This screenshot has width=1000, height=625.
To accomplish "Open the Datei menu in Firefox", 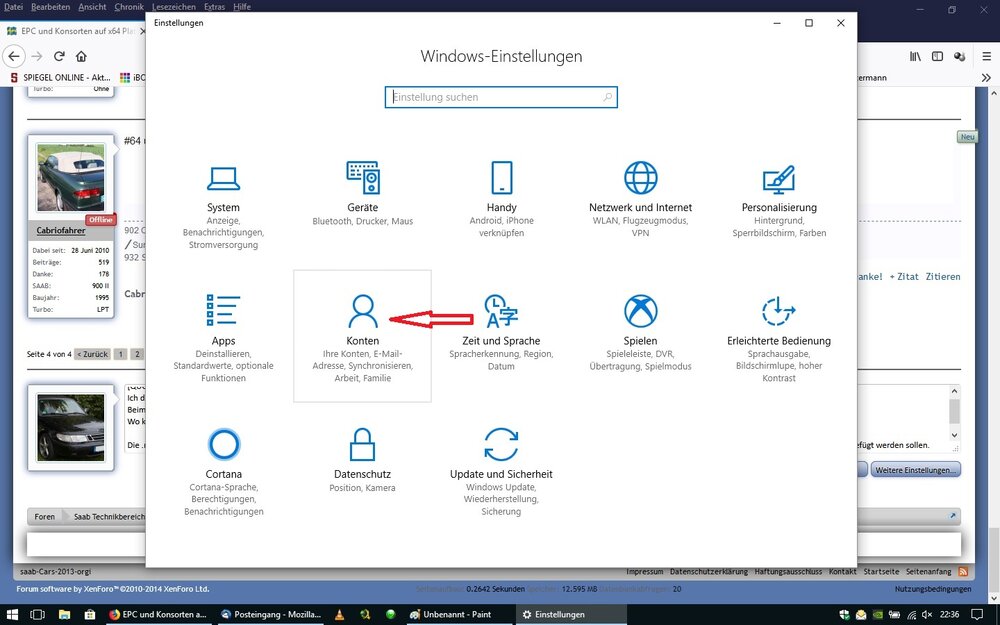I will point(13,6).
